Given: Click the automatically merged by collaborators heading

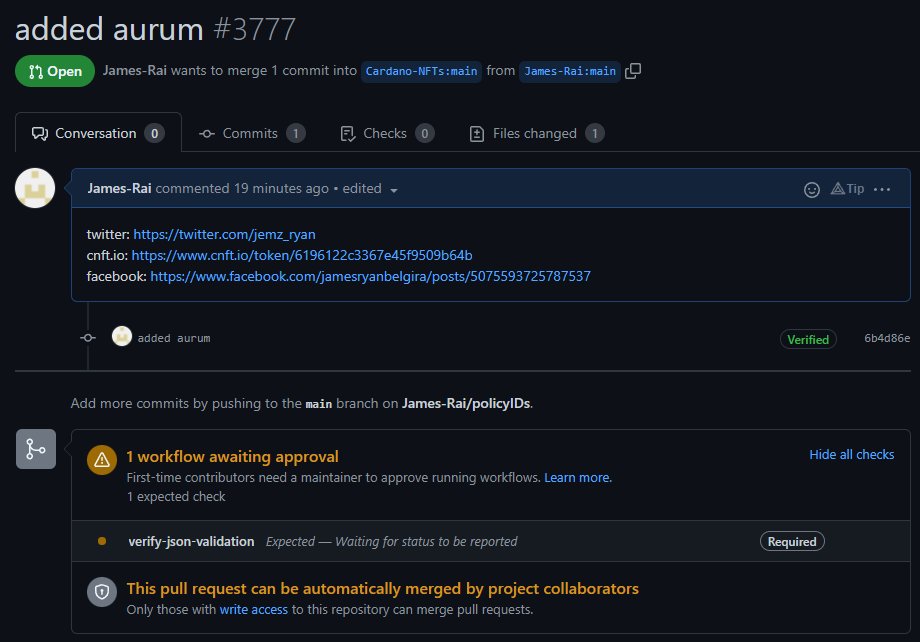Looking at the screenshot, I should [x=383, y=589].
